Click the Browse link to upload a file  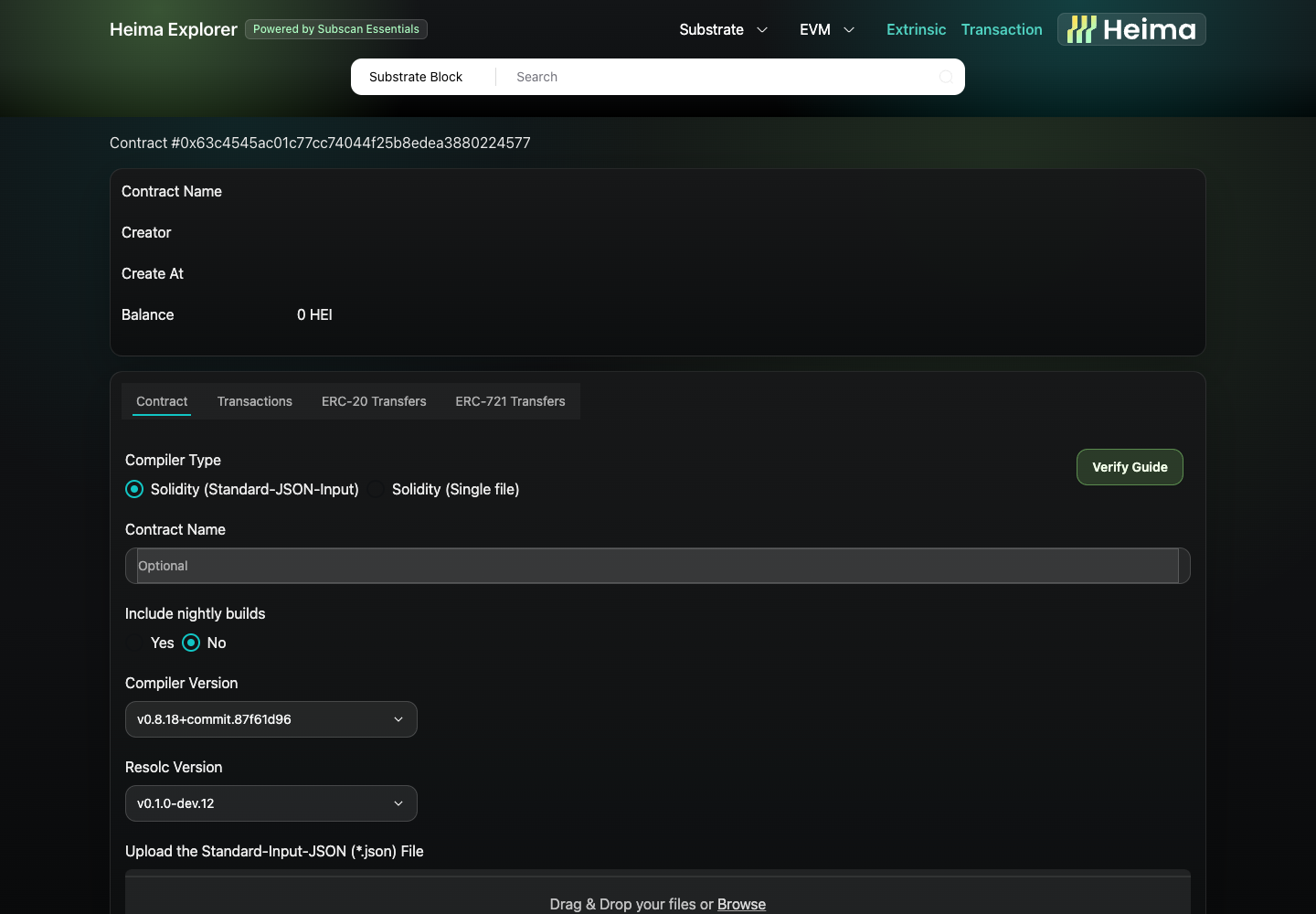point(741,904)
